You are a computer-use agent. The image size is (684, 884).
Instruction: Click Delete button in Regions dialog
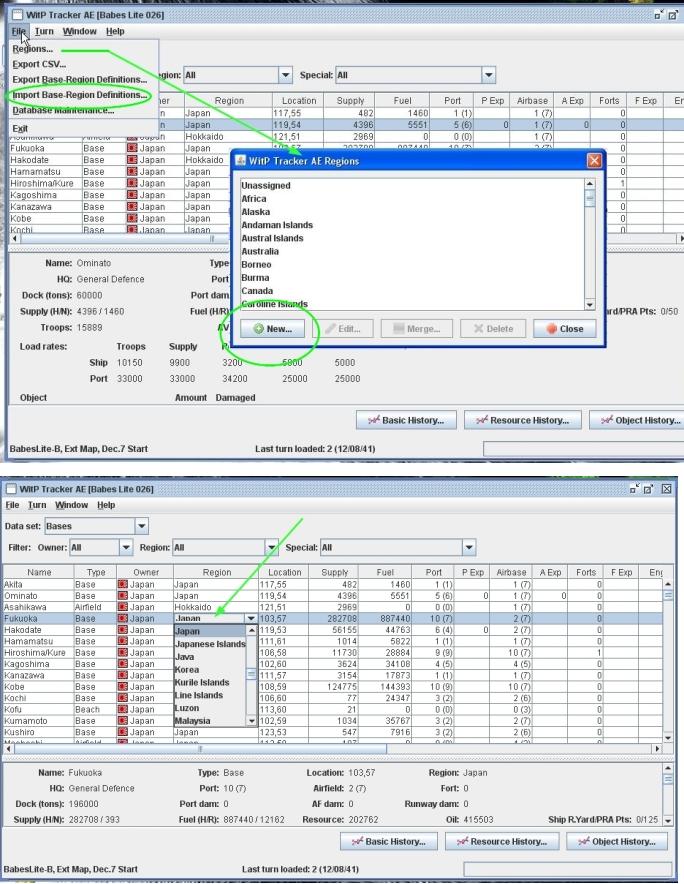[x=493, y=329]
